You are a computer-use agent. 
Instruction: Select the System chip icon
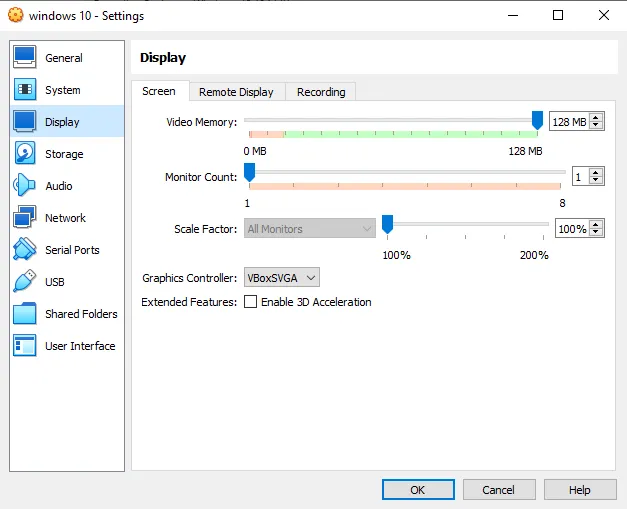24,89
